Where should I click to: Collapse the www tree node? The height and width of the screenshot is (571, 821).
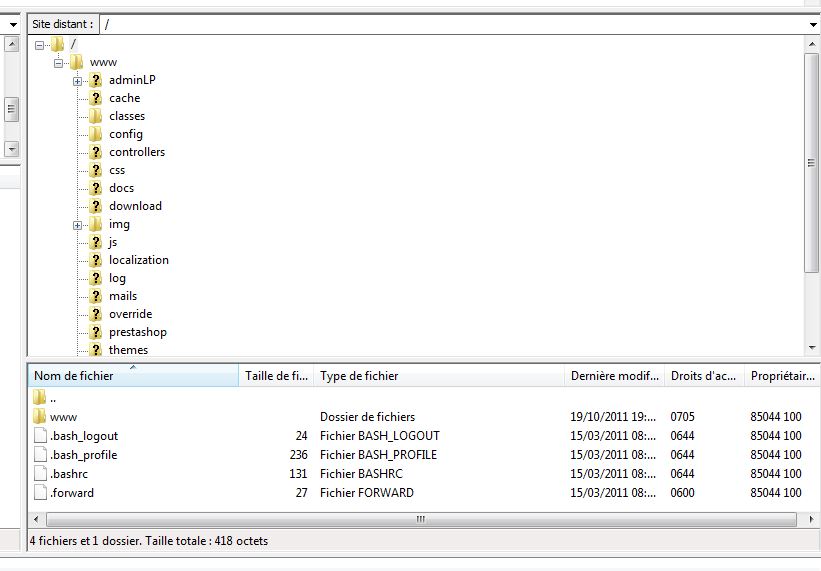pos(58,63)
